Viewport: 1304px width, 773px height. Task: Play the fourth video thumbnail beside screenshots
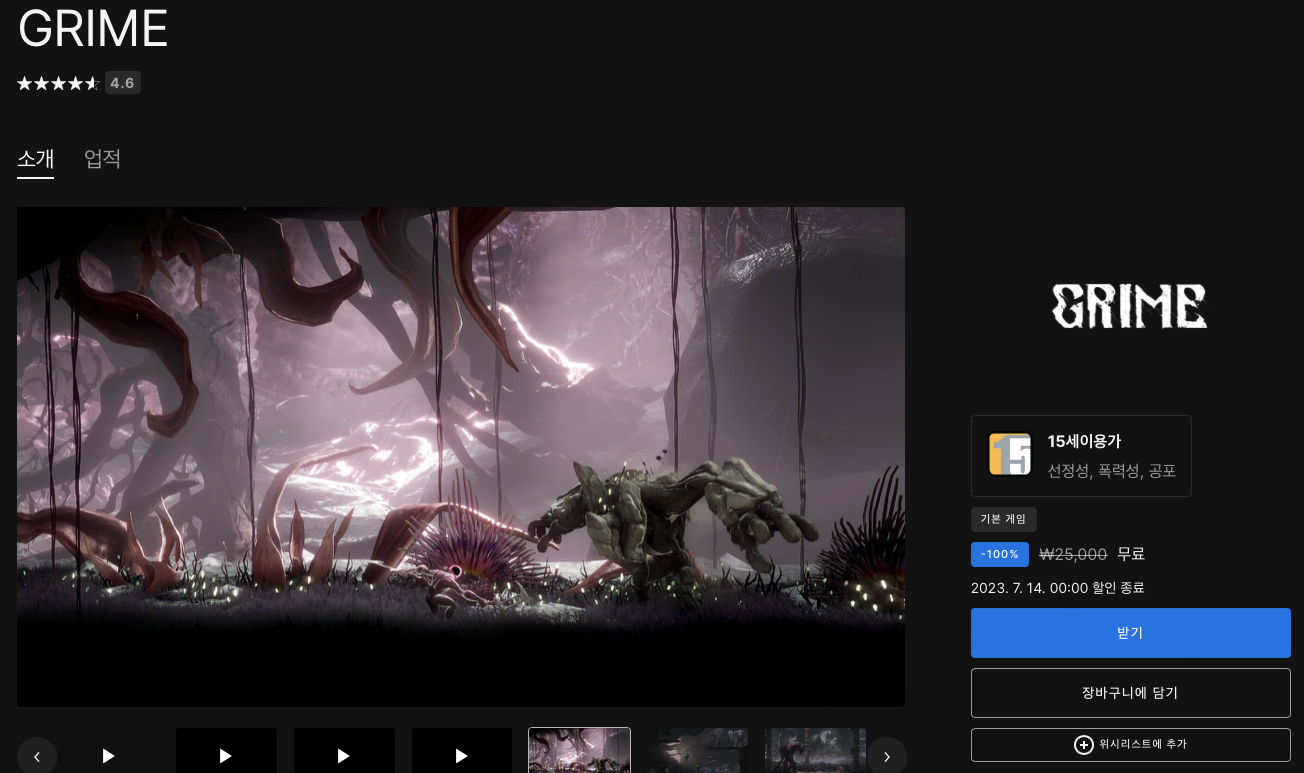pyautogui.click(x=462, y=750)
